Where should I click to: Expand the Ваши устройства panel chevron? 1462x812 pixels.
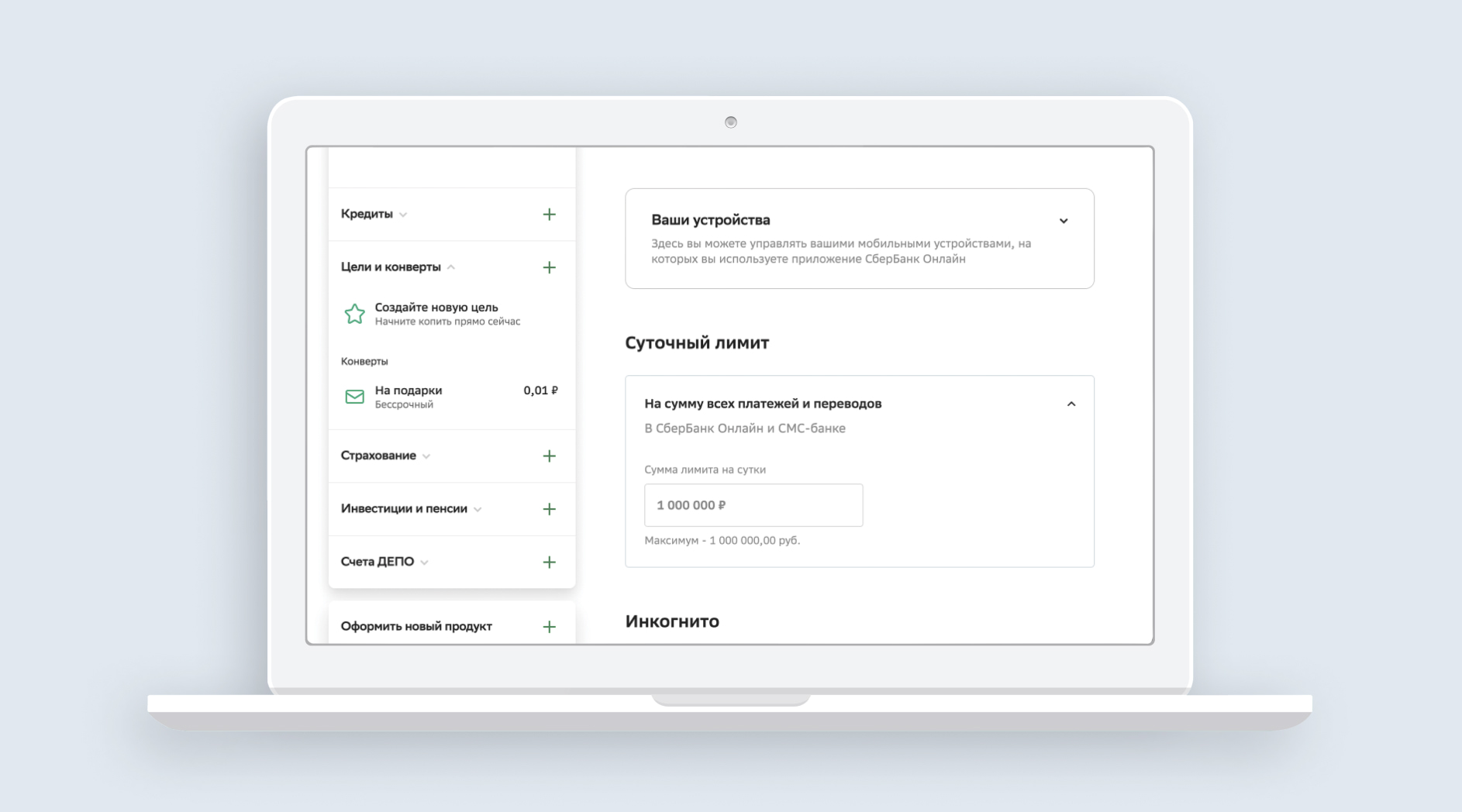click(x=1063, y=221)
